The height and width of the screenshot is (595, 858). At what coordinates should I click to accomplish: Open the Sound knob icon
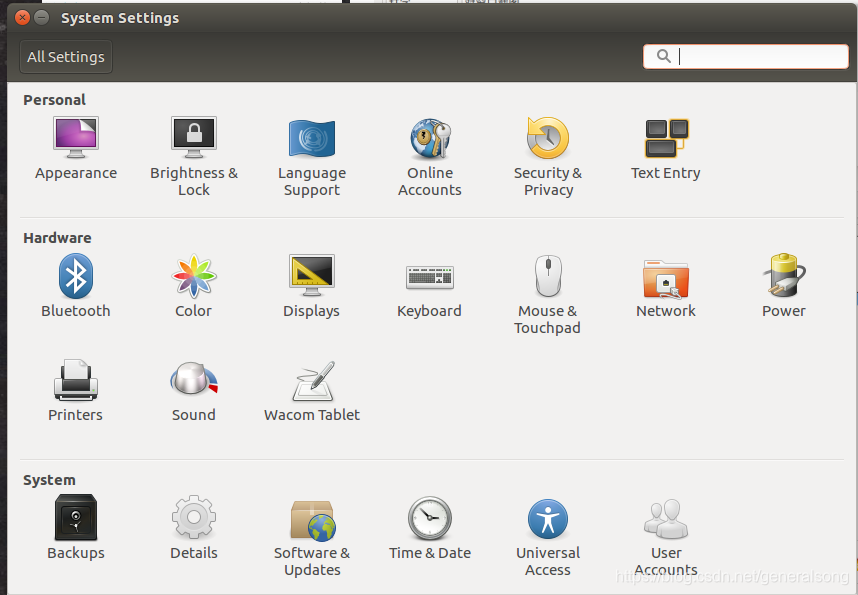pos(194,378)
